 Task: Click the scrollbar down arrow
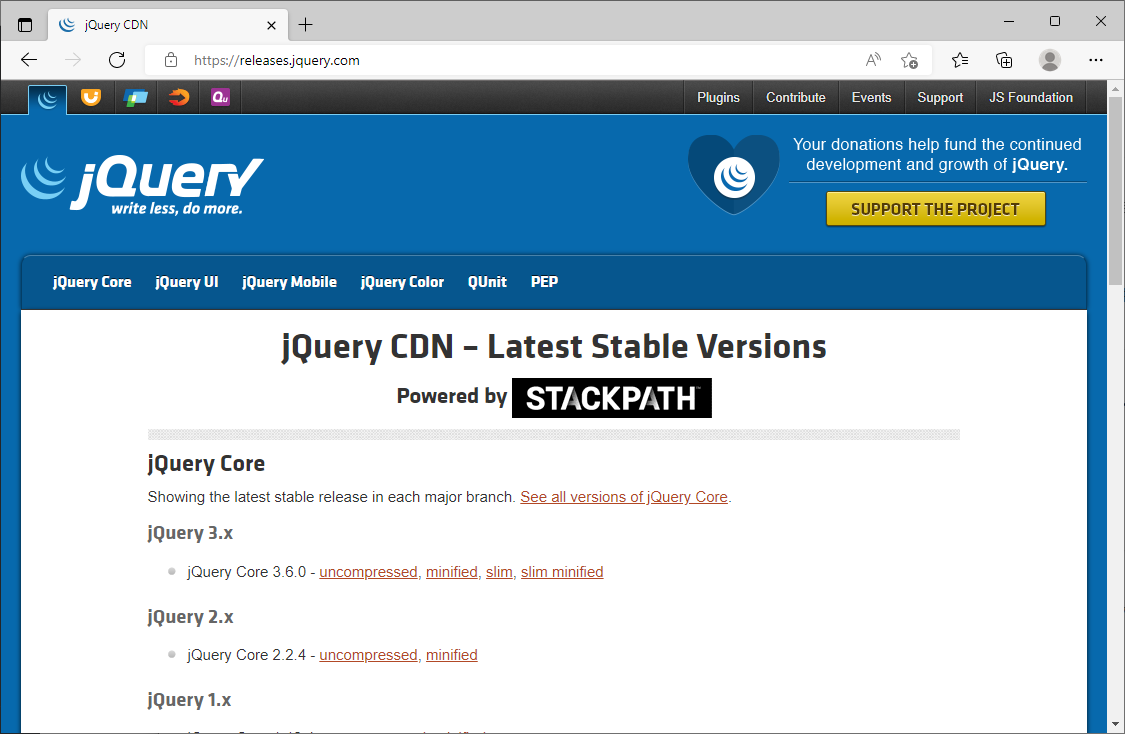[x=1115, y=724]
